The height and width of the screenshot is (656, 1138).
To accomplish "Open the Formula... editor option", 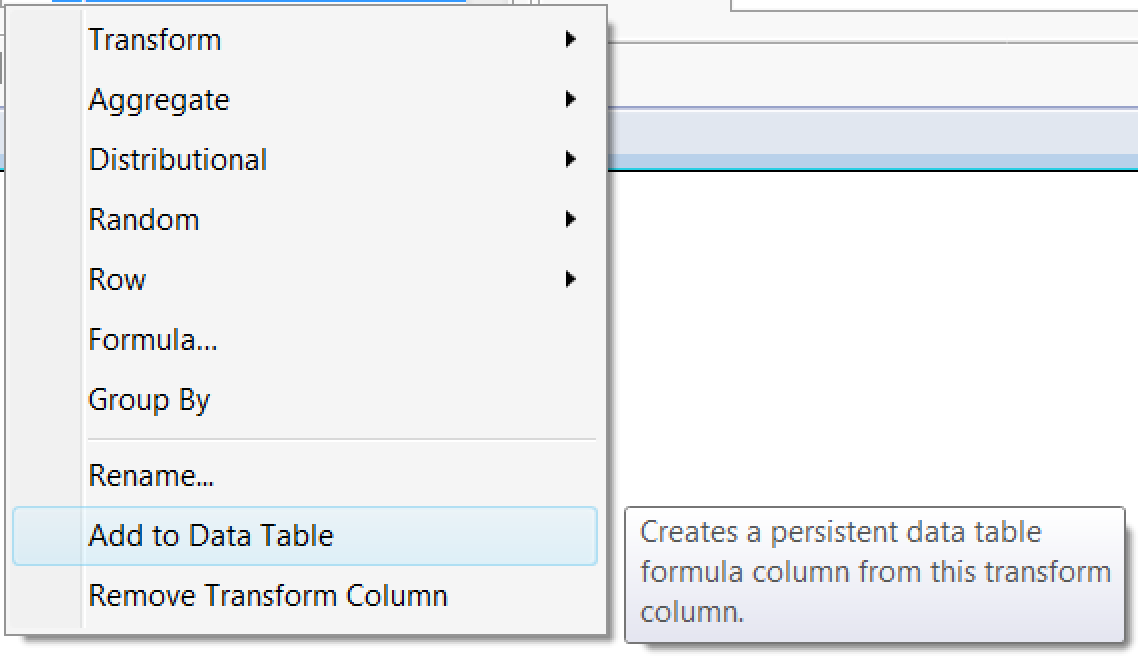I will click(x=153, y=340).
